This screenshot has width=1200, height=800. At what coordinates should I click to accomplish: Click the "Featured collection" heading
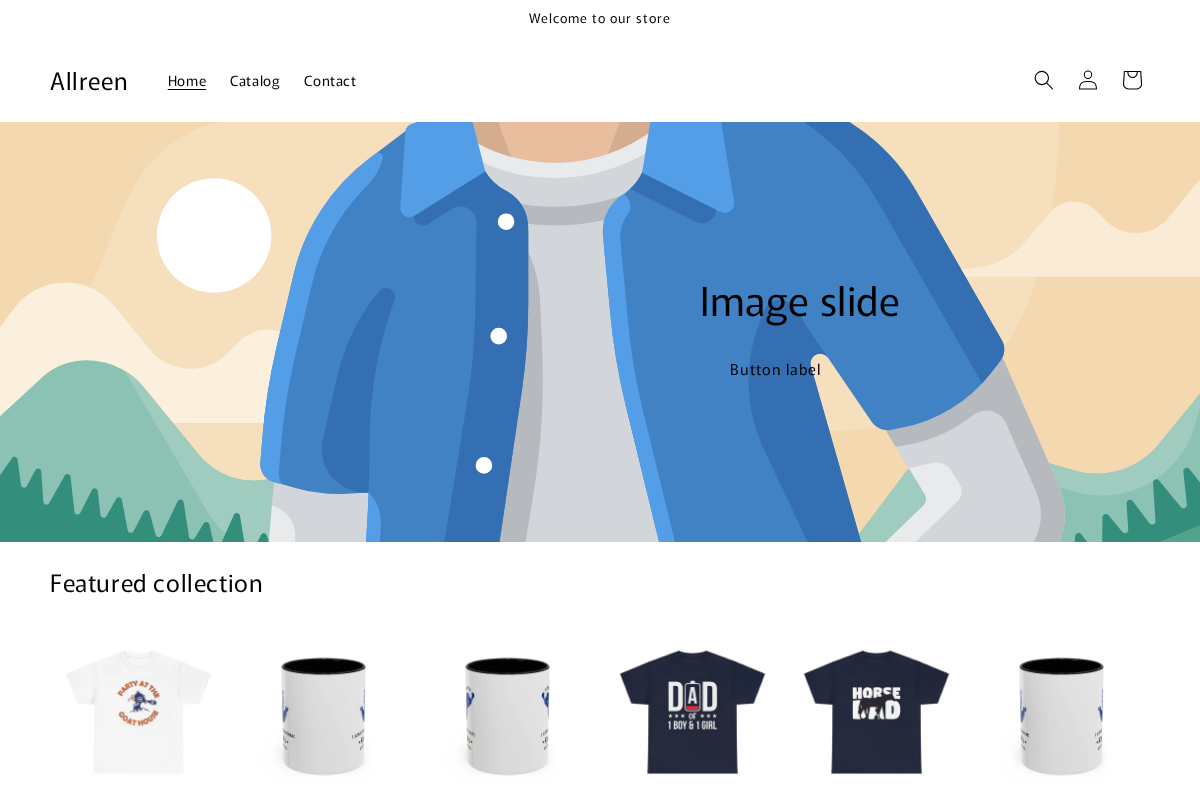click(x=156, y=583)
